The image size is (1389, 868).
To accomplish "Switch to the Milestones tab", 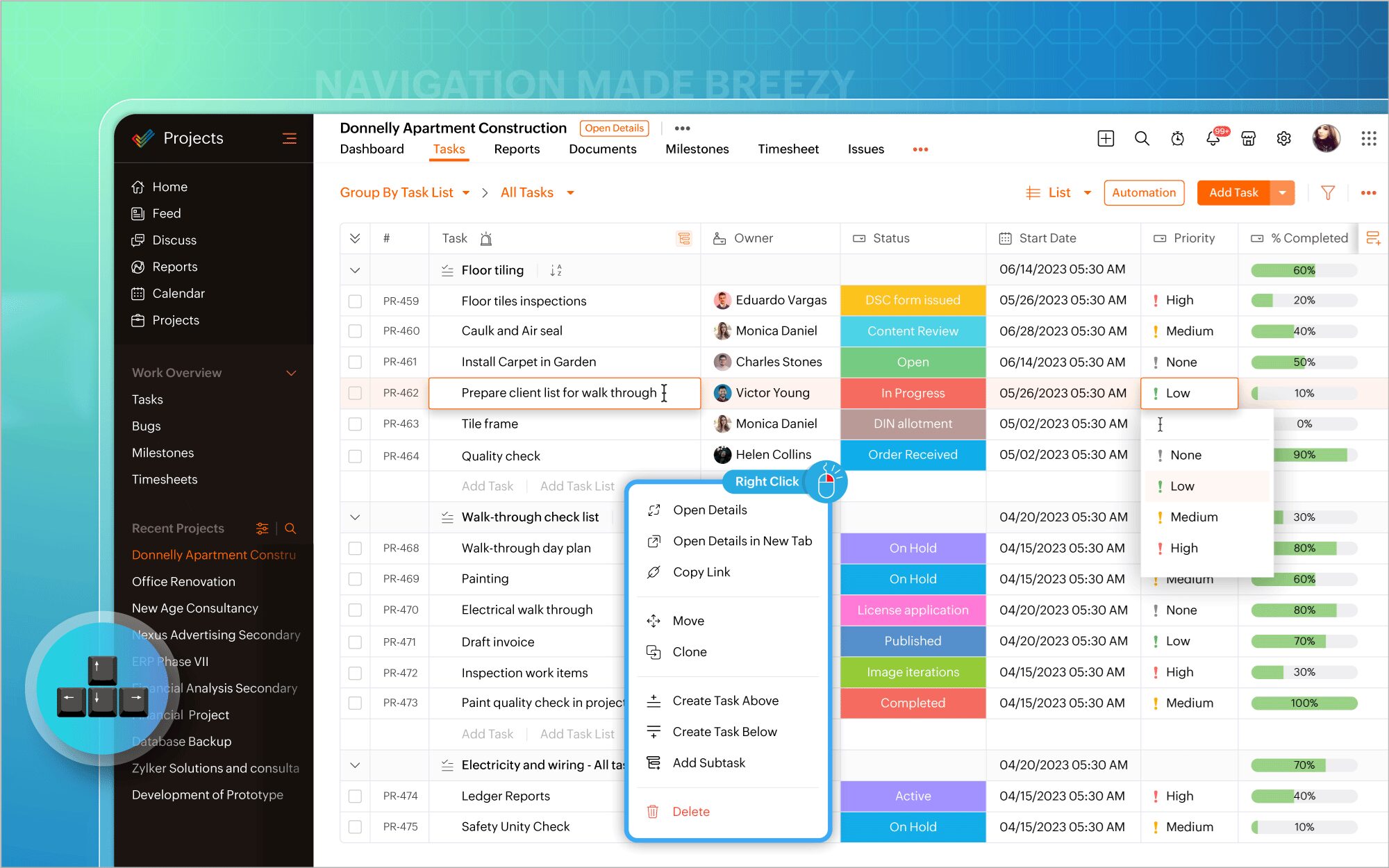I will [x=697, y=149].
